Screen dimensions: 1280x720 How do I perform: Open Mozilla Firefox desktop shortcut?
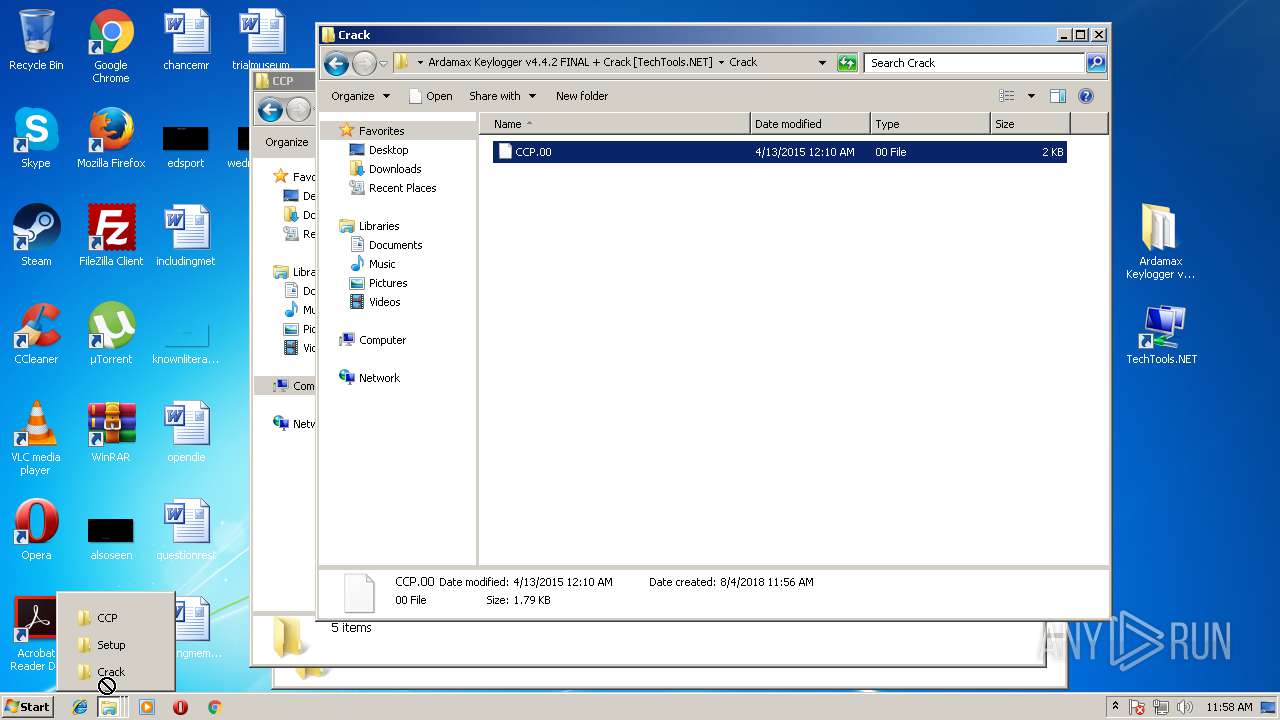(x=111, y=138)
